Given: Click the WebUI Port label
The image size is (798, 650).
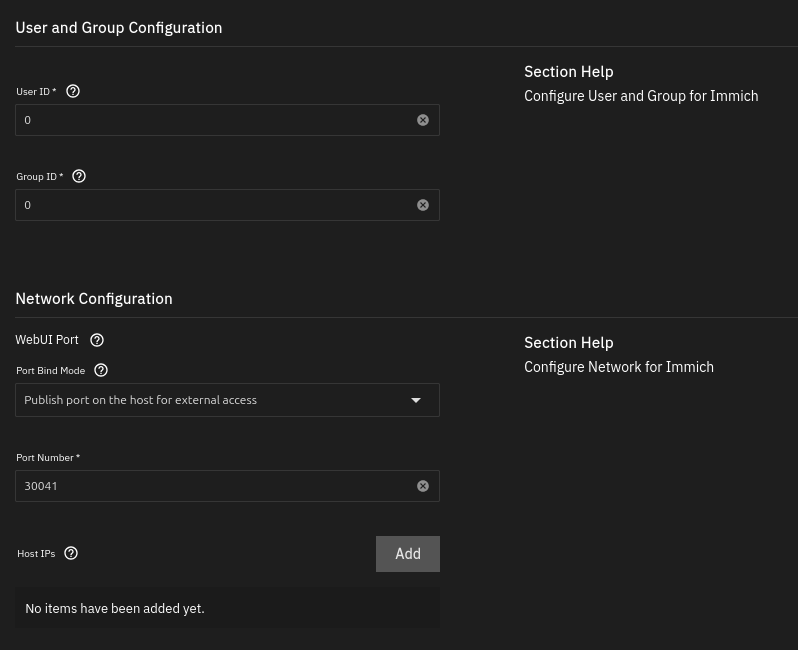Looking at the screenshot, I should [x=47, y=340].
